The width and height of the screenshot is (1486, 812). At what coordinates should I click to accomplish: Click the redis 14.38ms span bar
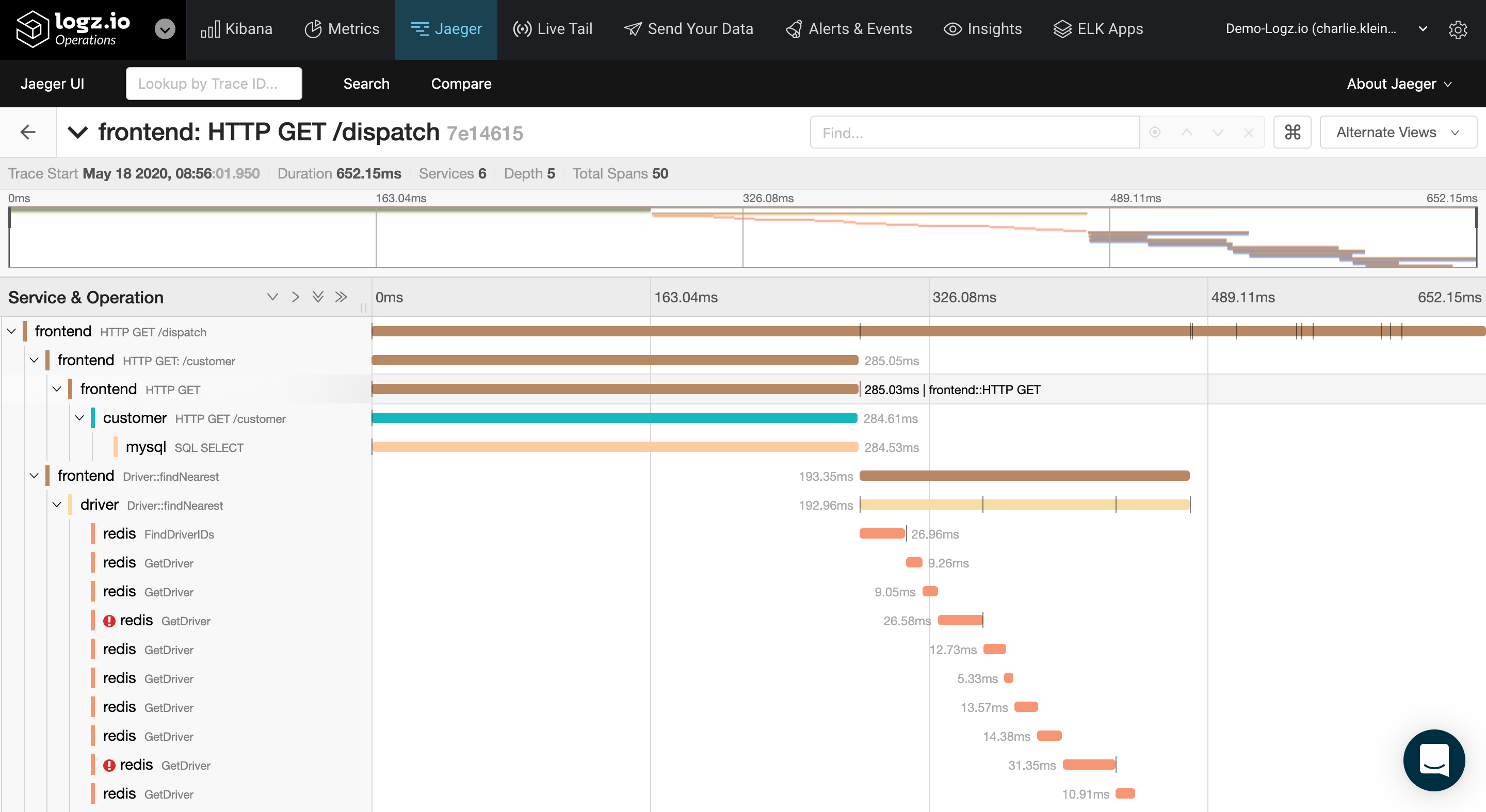click(x=1049, y=735)
